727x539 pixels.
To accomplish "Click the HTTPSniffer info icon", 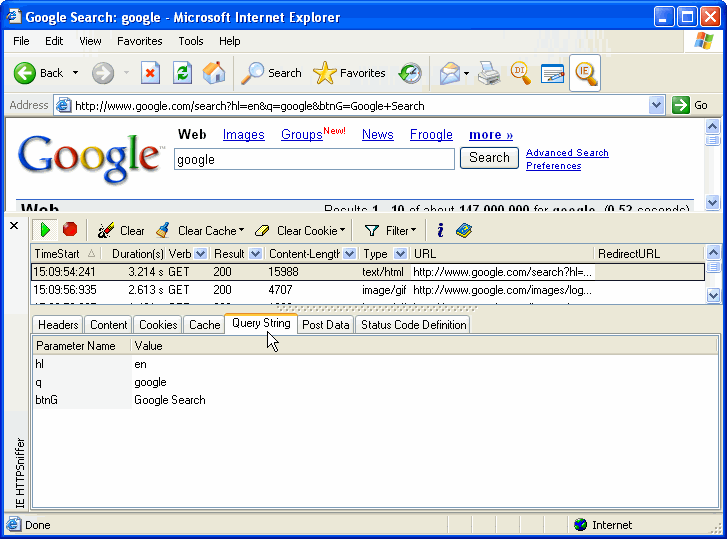I will point(440,230).
